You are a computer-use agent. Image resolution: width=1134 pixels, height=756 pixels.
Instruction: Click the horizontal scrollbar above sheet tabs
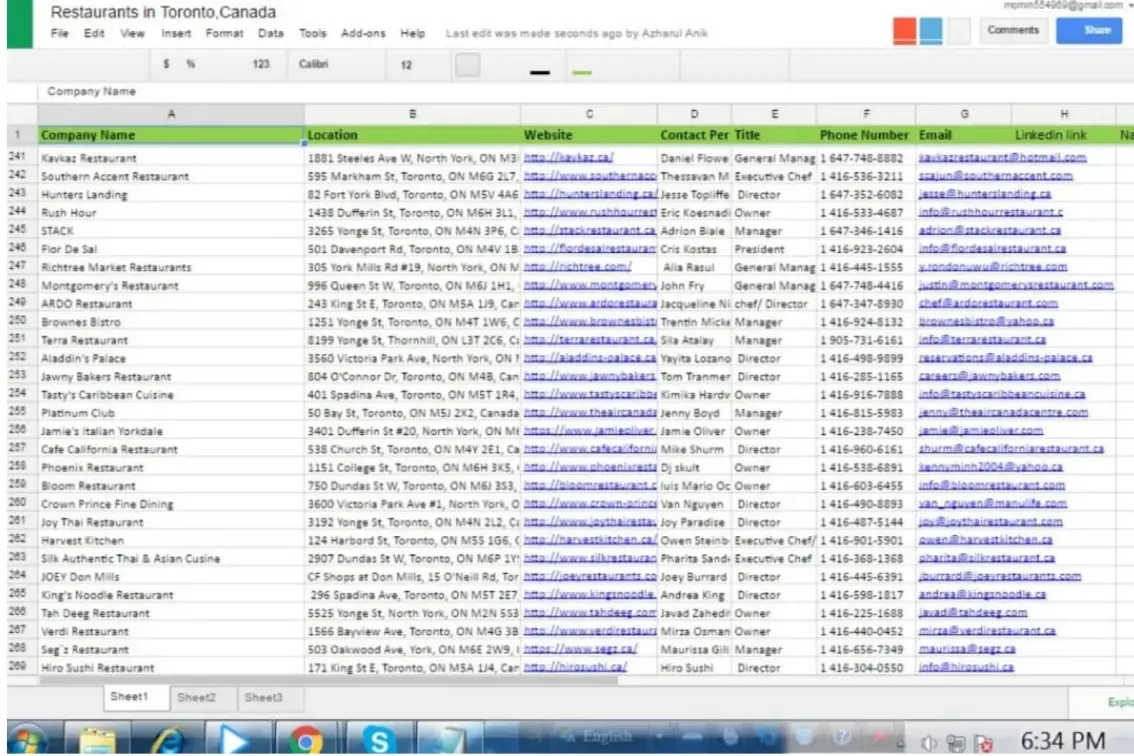pyautogui.click(x=329, y=680)
